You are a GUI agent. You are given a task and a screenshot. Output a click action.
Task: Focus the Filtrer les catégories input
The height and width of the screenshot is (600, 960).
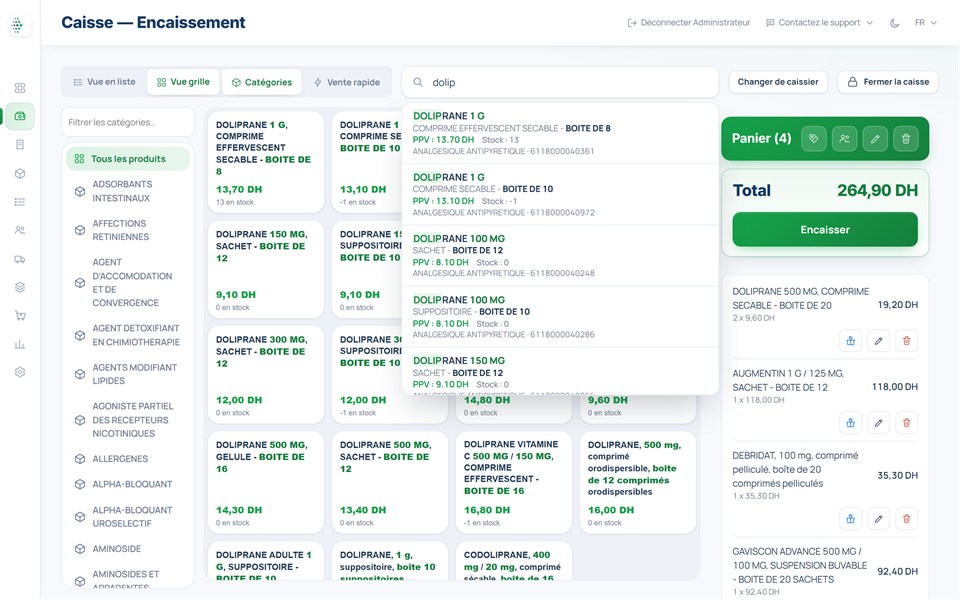(x=128, y=122)
